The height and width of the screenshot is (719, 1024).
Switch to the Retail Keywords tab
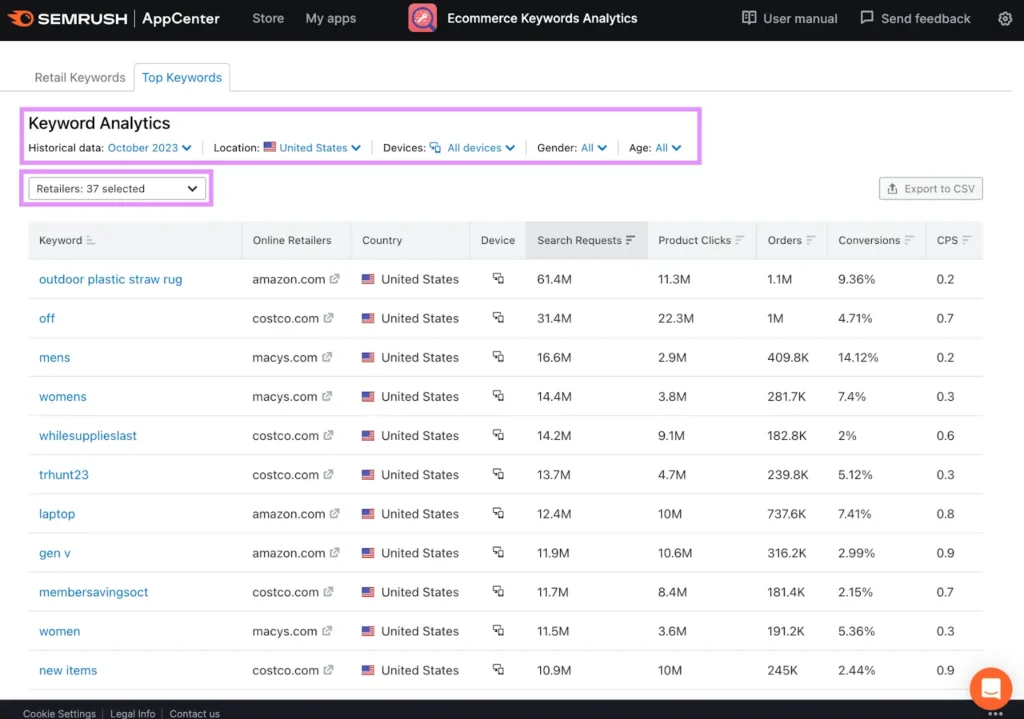point(80,78)
